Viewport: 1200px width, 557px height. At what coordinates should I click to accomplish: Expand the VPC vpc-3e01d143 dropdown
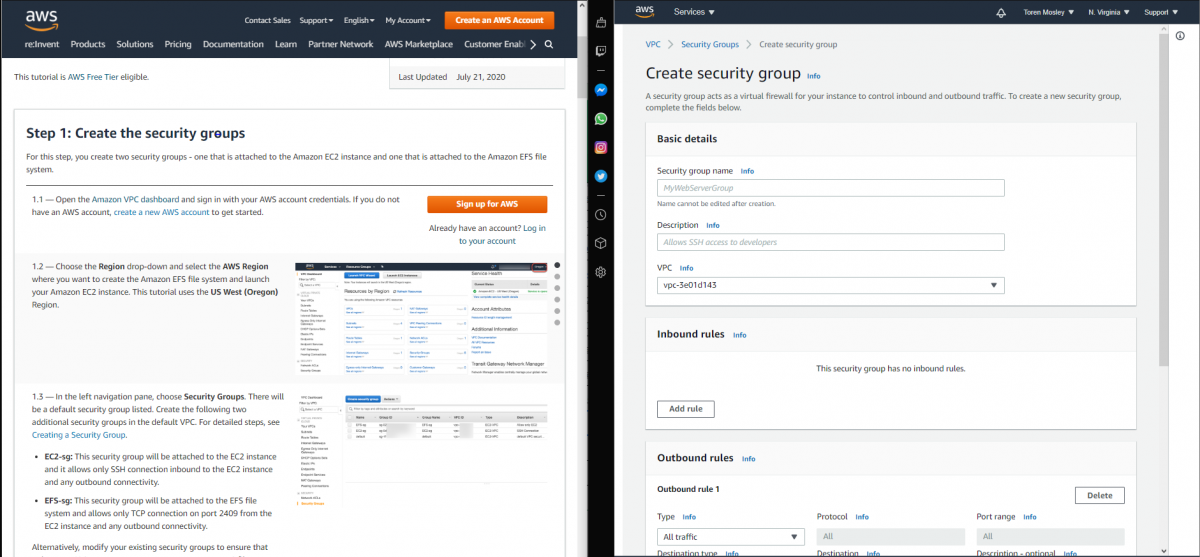pyautogui.click(x=830, y=285)
